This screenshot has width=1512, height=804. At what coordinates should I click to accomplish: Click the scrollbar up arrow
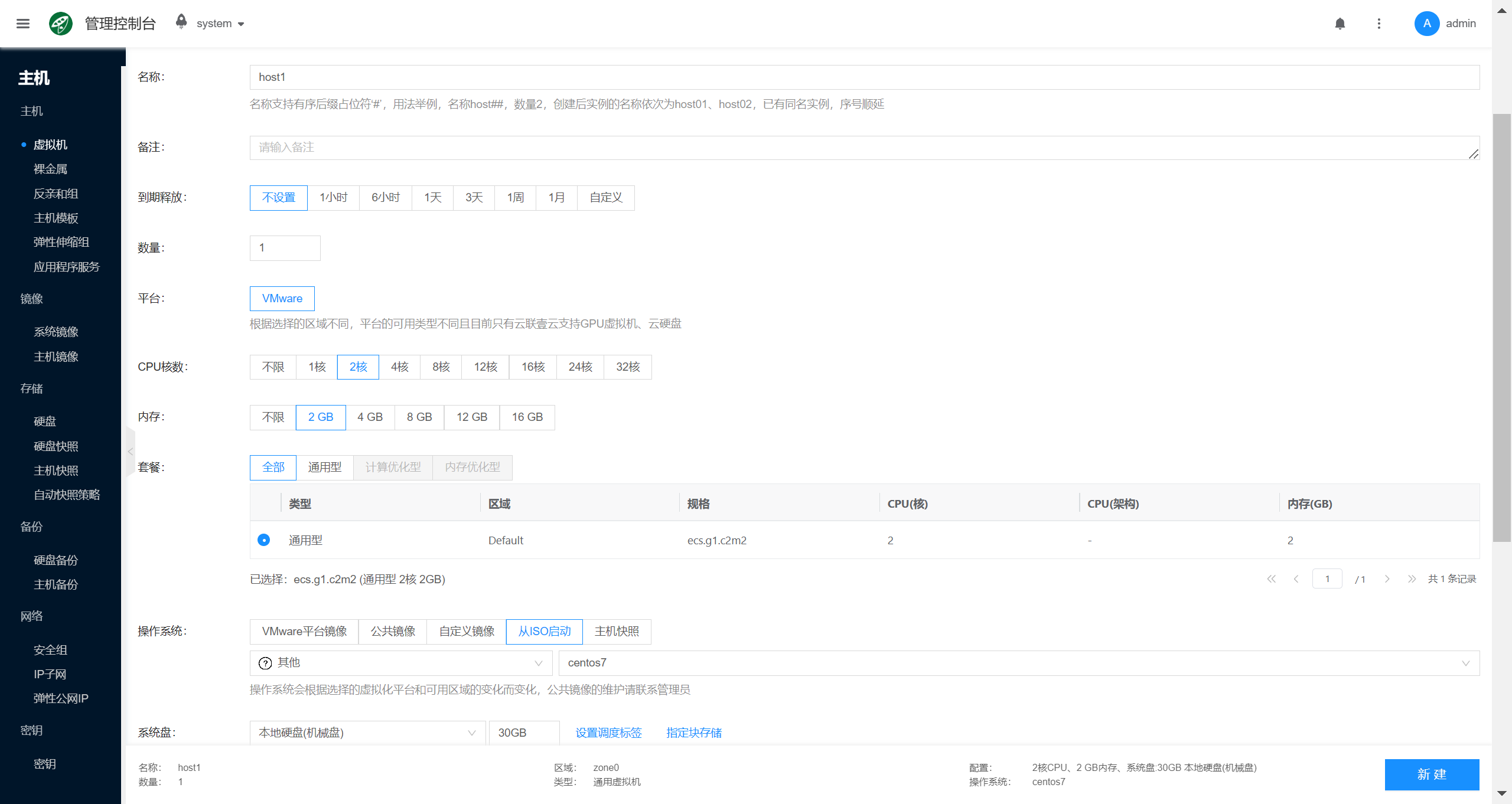pyautogui.click(x=1501, y=11)
